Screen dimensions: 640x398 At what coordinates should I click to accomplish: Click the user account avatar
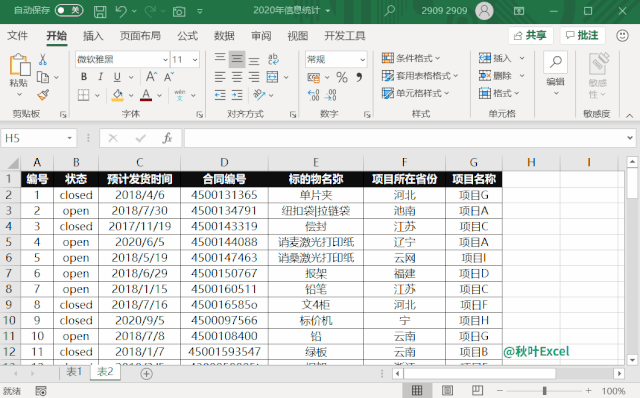coord(484,11)
